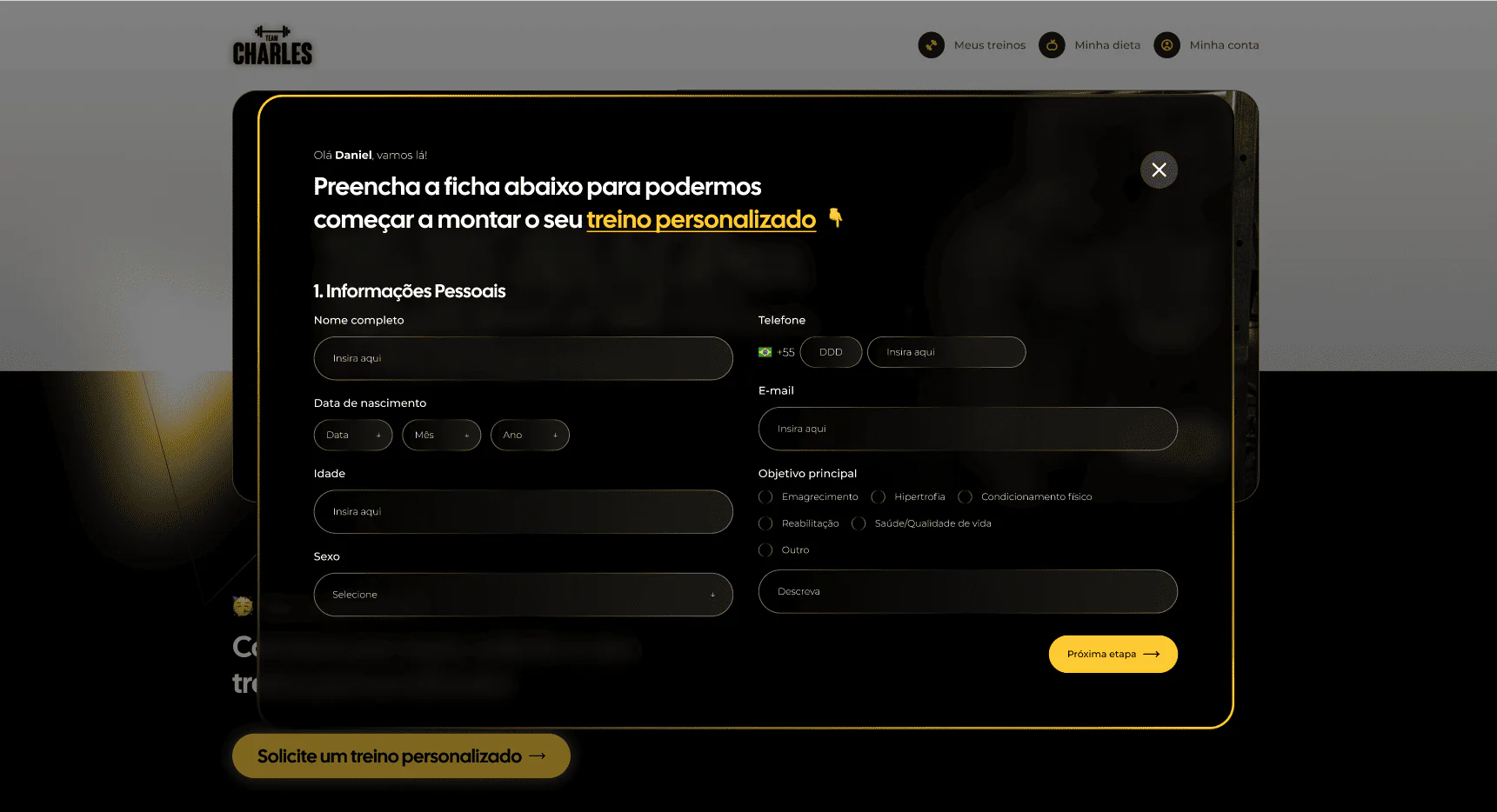Click the pointing-down hand emoji
1497x812 pixels.
point(835,217)
